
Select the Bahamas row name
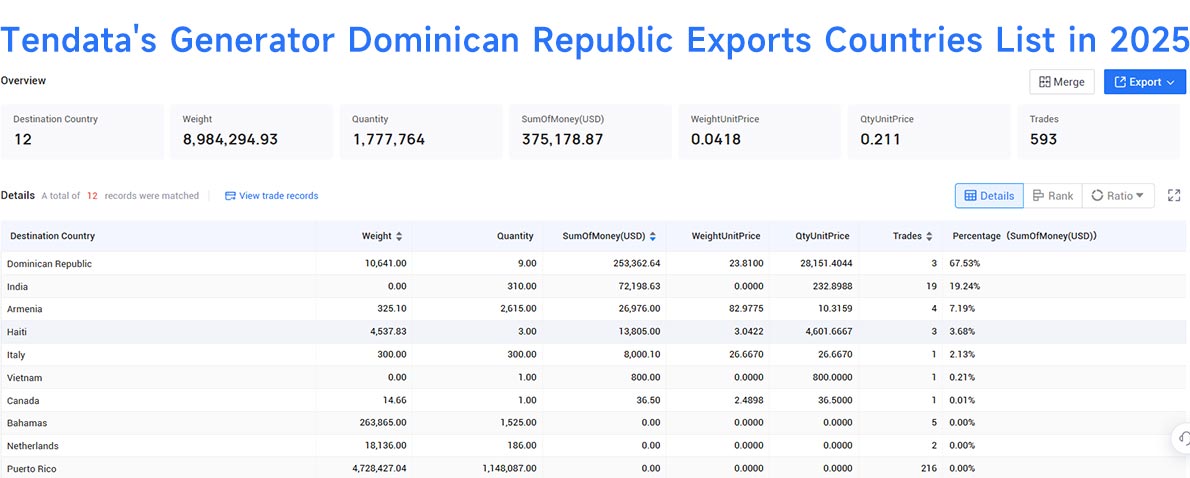click(27, 423)
